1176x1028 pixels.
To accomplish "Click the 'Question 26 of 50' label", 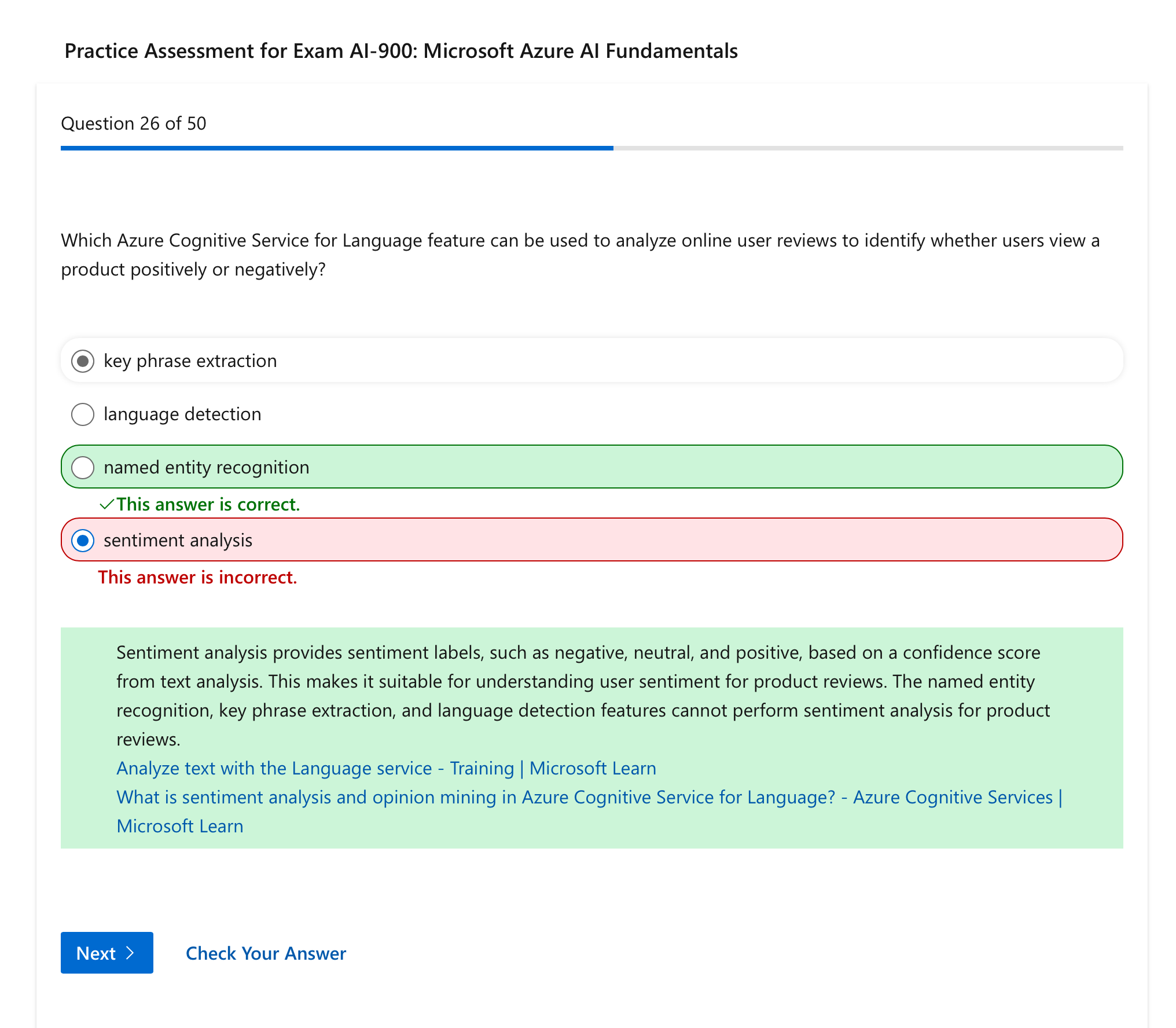I will 134,123.
